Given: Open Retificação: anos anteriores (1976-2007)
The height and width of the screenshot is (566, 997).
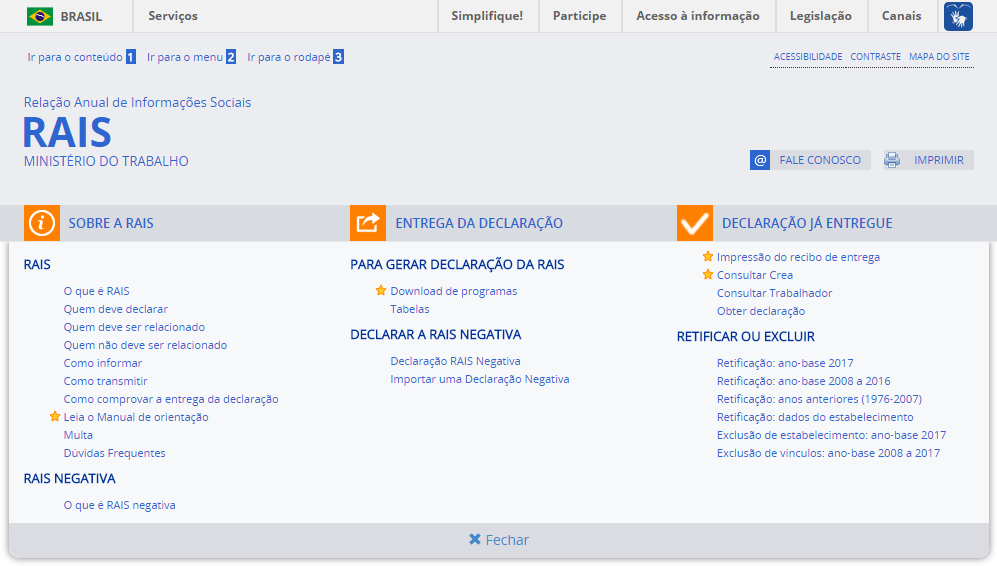Looking at the screenshot, I should coord(820,399).
